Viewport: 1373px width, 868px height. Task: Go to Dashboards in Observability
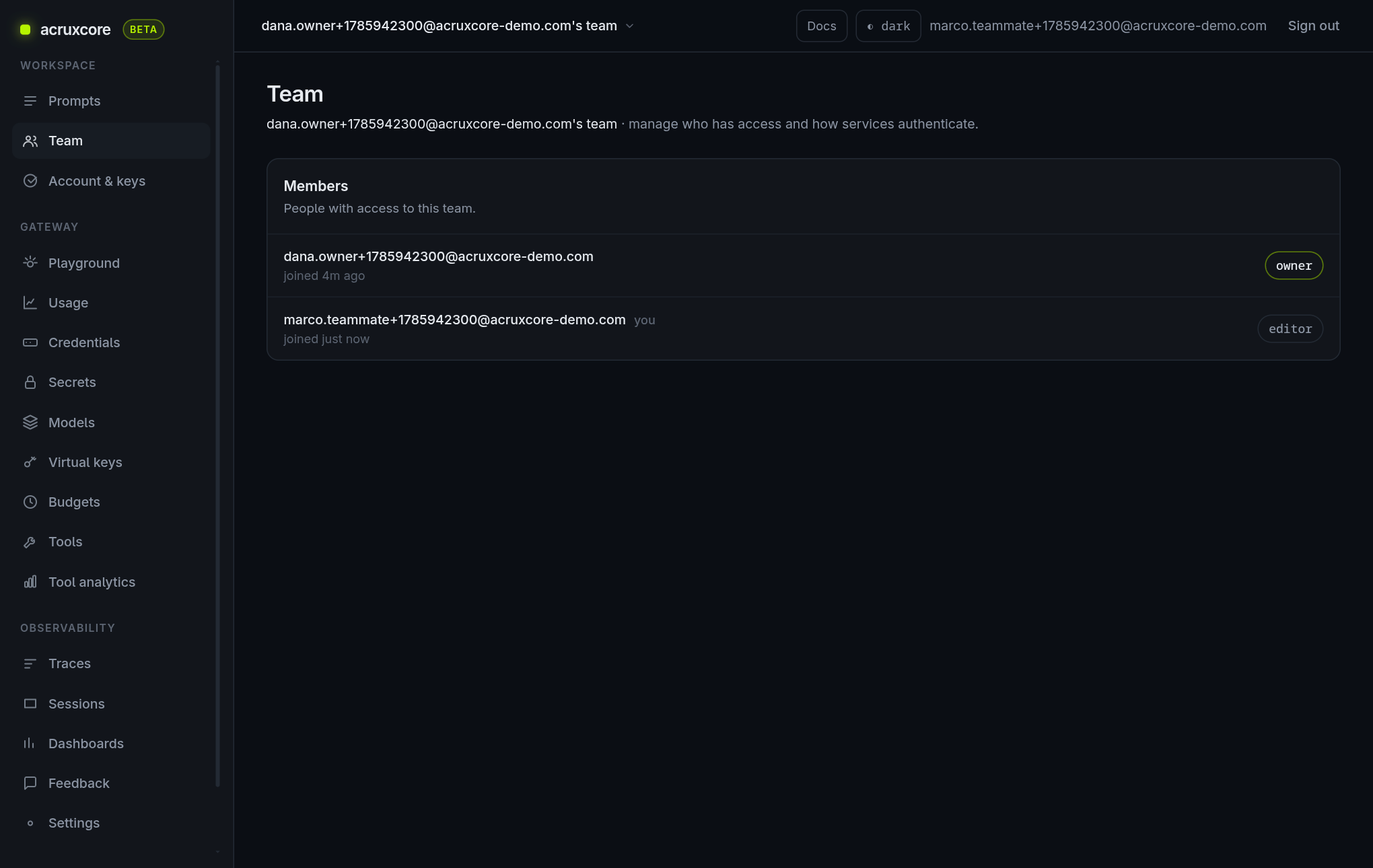[111, 744]
